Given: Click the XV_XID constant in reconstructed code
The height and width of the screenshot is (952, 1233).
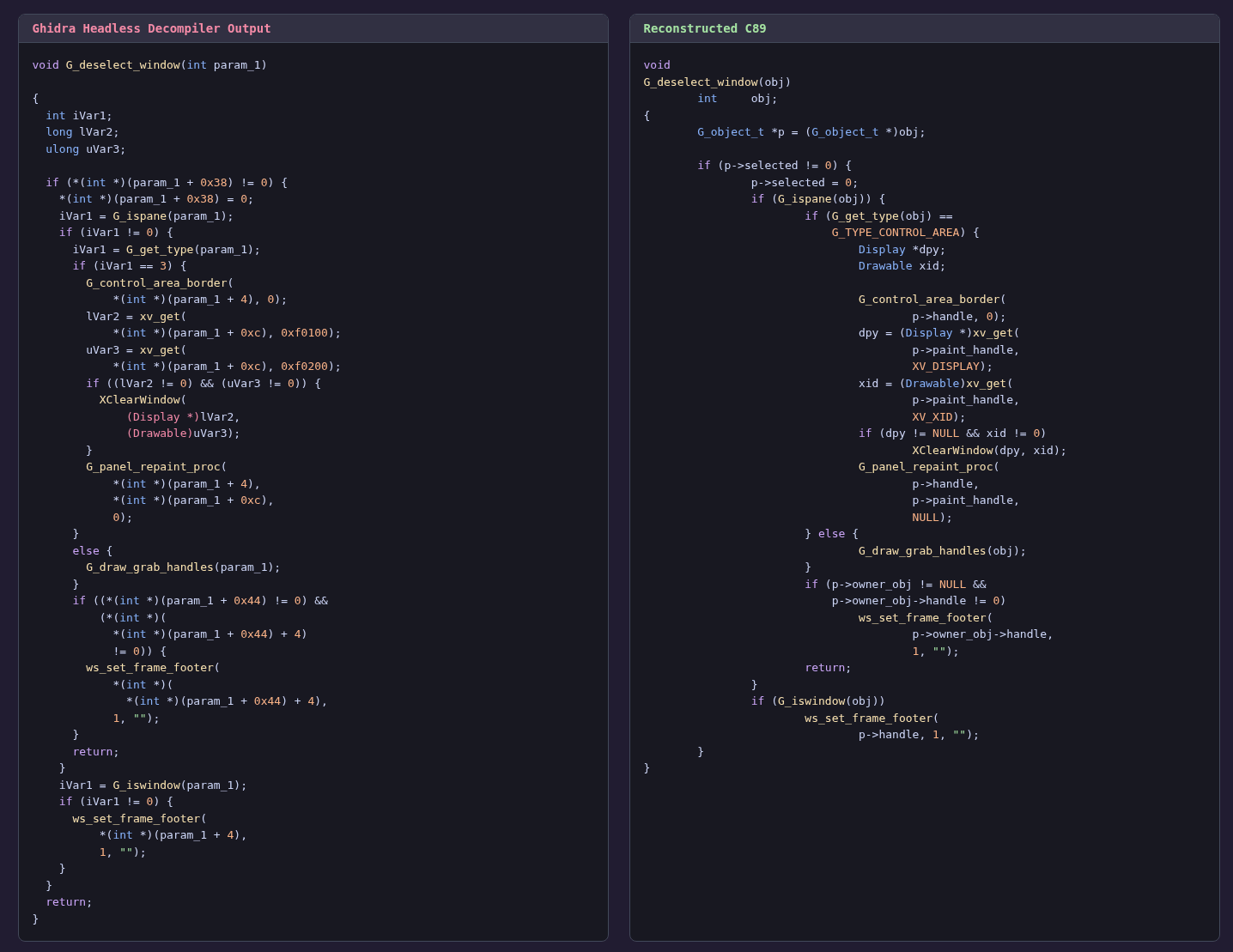Looking at the screenshot, I should pos(932,417).
